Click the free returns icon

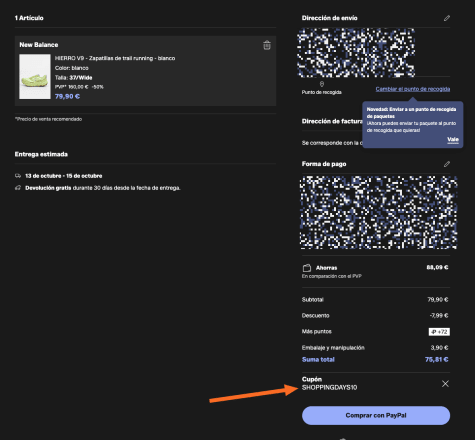click(x=18, y=188)
